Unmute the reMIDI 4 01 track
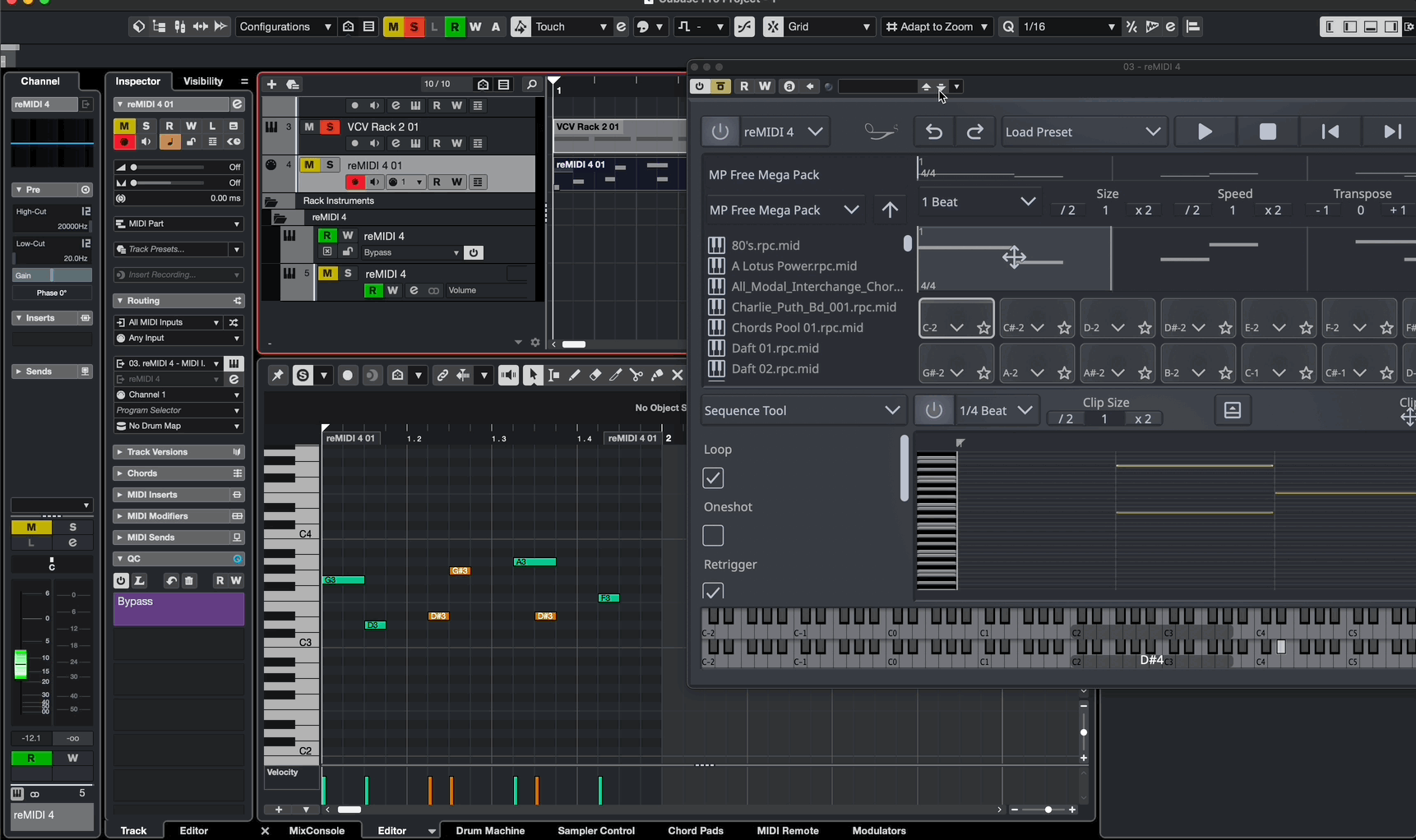The image size is (1416, 840). point(309,164)
